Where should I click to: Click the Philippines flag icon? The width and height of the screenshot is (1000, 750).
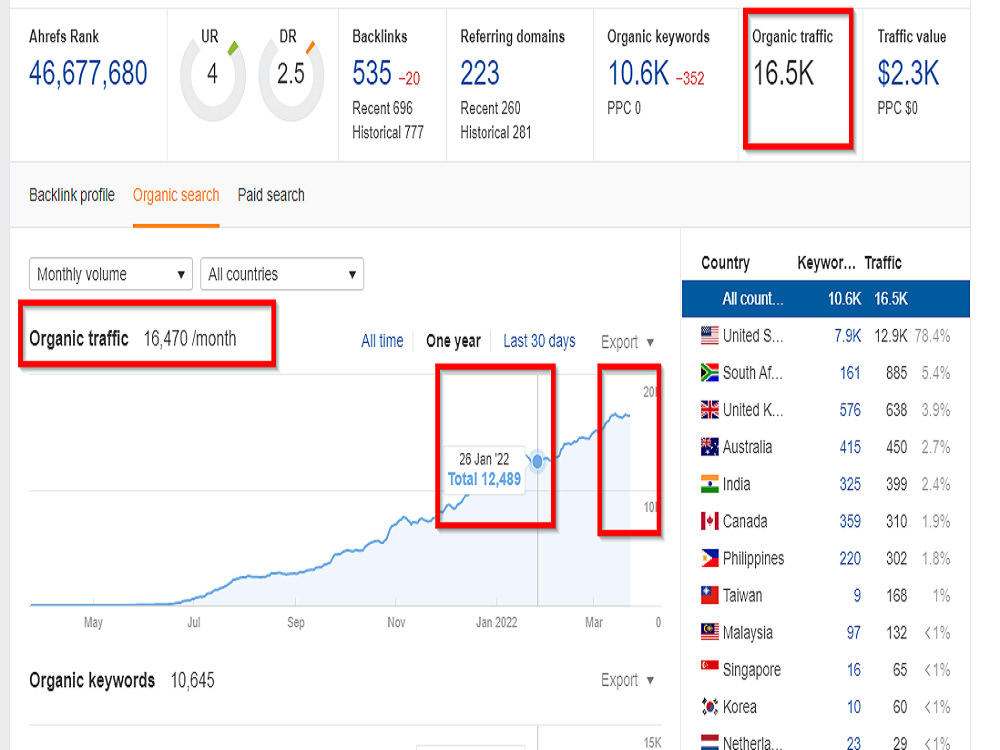click(x=710, y=558)
